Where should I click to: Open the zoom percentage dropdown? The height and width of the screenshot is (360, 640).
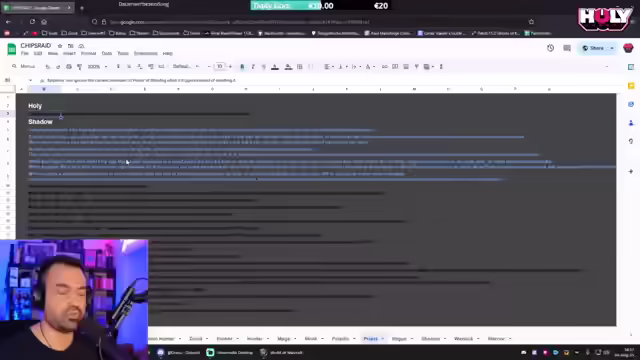(97, 67)
